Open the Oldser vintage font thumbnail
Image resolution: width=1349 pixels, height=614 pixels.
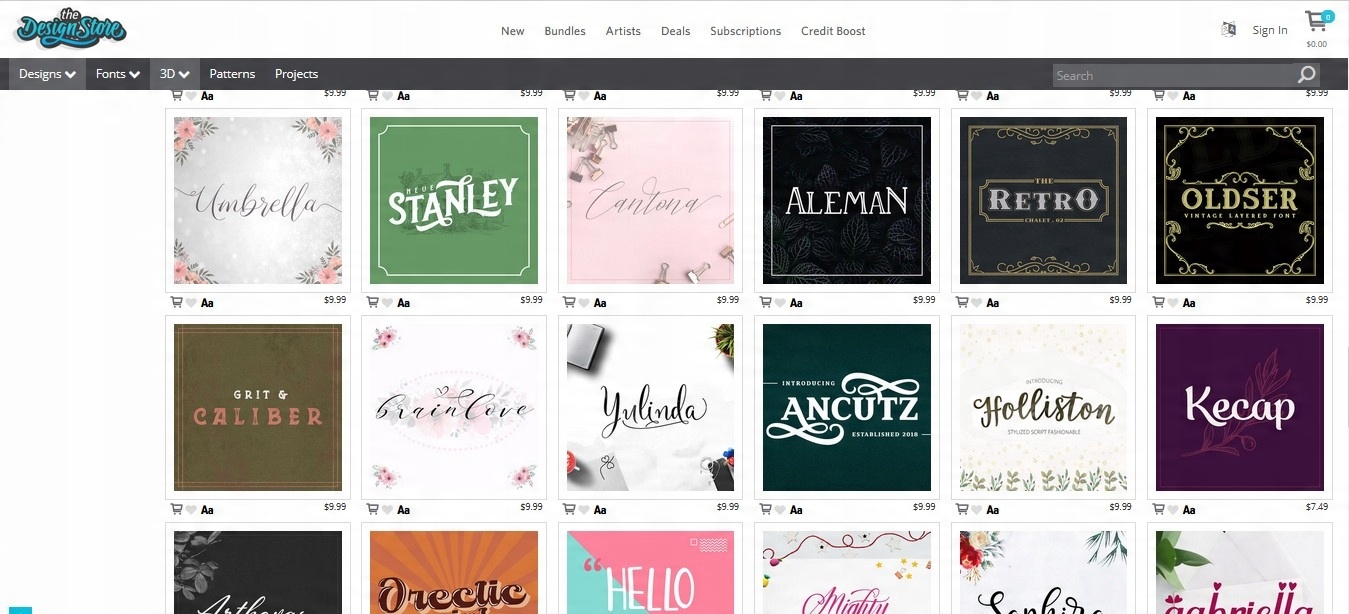(x=1240, y=201)
